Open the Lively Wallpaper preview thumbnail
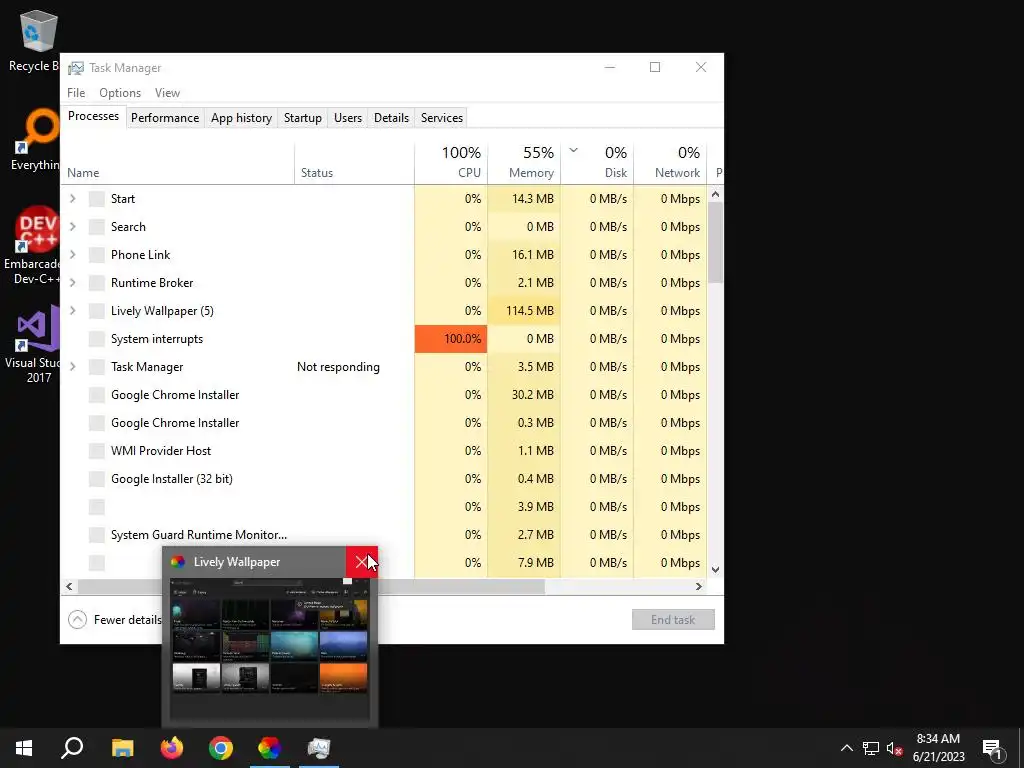The height and width of the screenshot is (768, 1024). [270, 648]
